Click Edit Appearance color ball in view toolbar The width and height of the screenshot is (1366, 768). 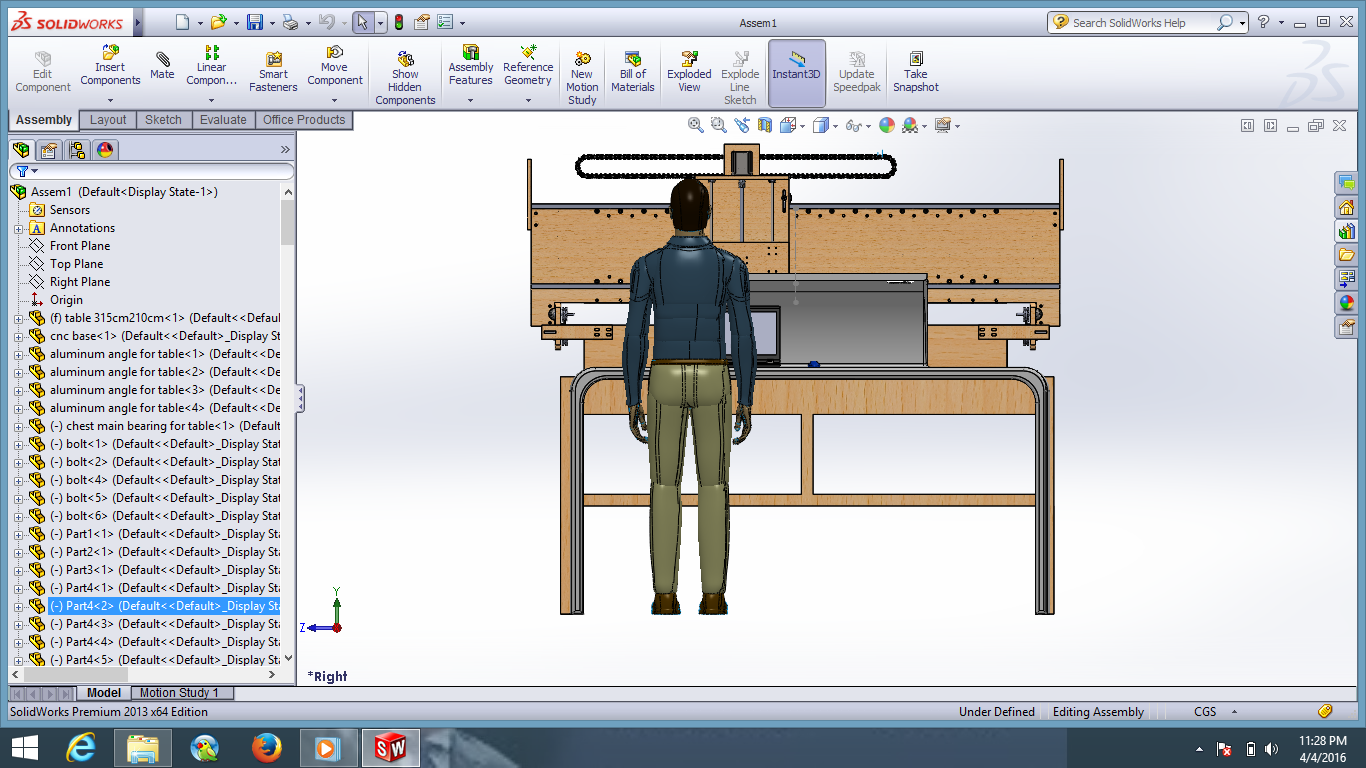(886, 125)
